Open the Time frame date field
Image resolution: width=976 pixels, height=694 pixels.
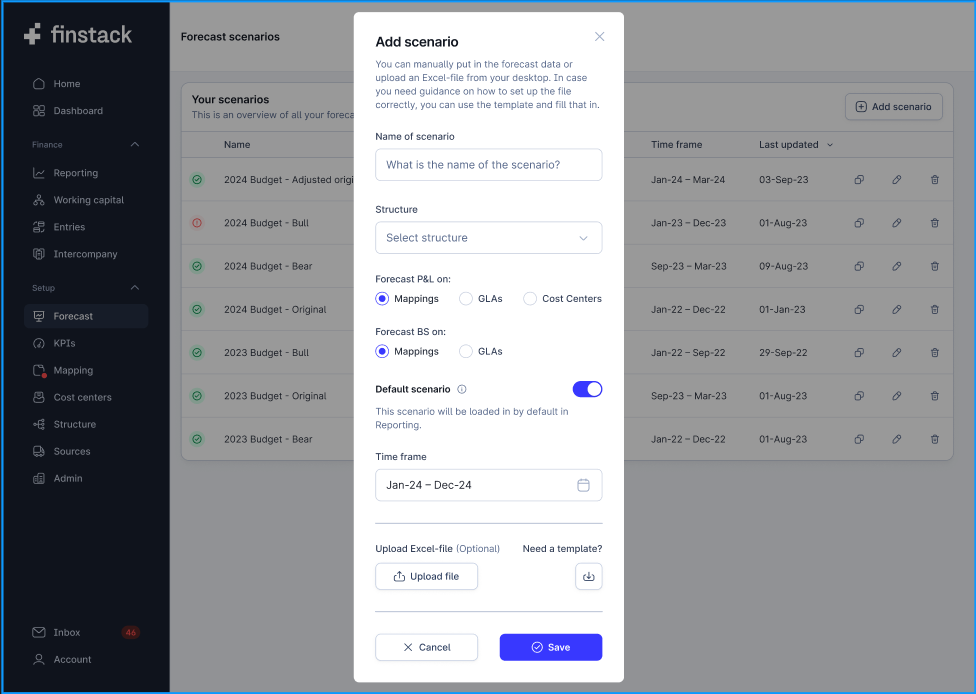click(489, 485)
